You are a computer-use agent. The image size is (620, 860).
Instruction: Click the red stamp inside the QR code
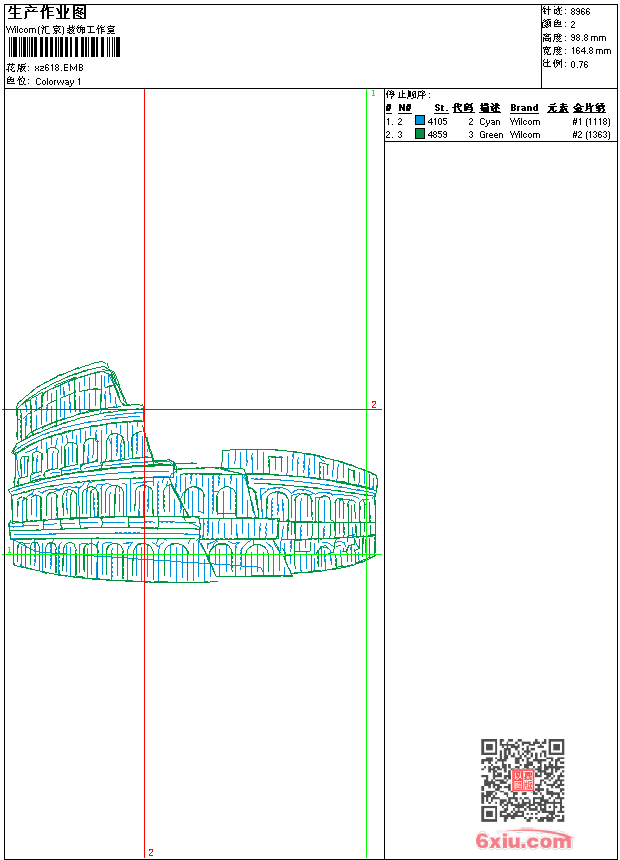click(x=522, y=781)
